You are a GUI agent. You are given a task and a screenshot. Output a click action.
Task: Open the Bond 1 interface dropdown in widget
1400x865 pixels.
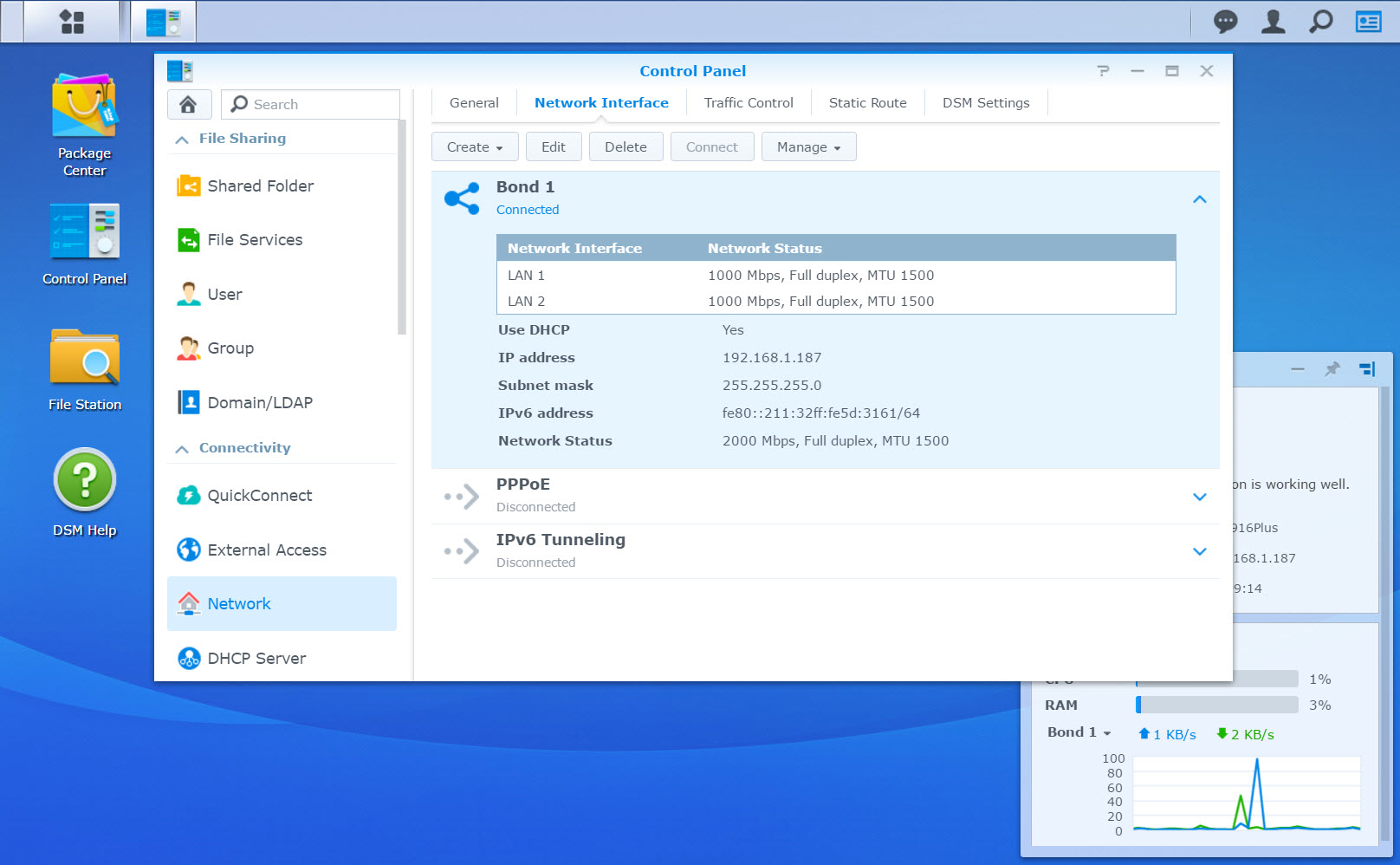(1079, 732)
